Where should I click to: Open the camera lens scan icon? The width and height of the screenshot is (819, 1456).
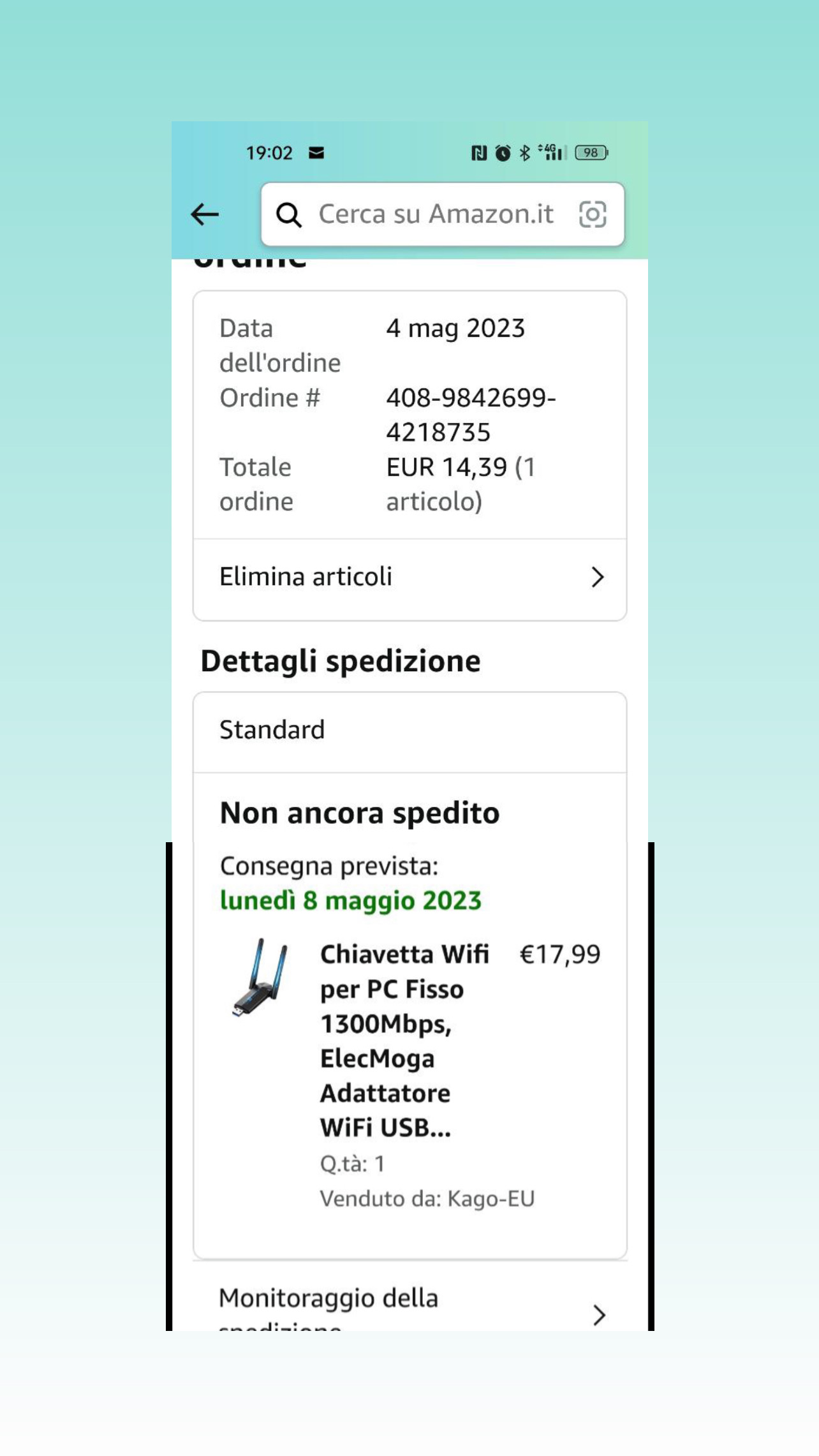click(593, 214)
